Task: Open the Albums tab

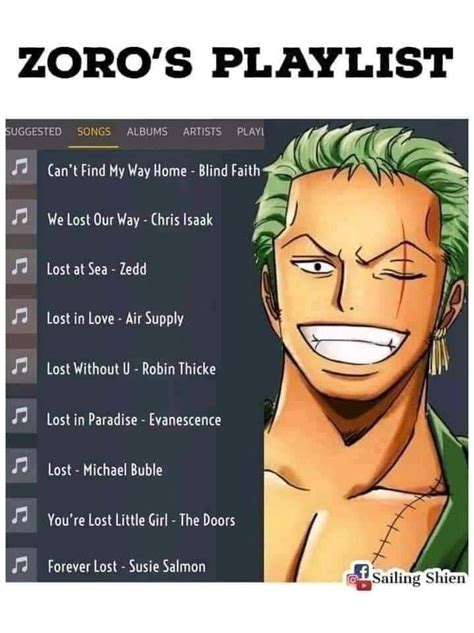Action: [x=147, y=132]
